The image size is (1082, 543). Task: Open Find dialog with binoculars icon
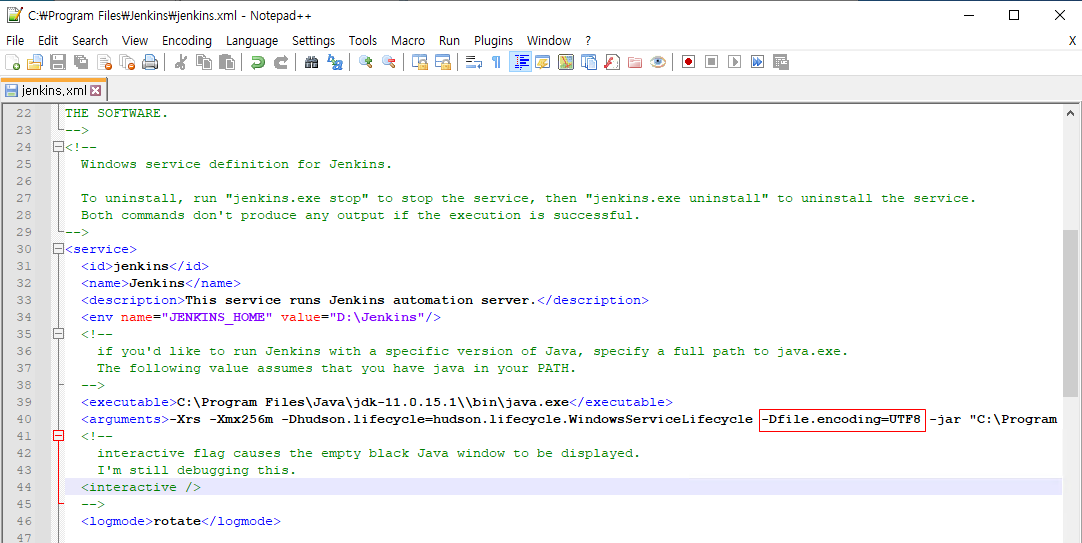tap(311, 62)
